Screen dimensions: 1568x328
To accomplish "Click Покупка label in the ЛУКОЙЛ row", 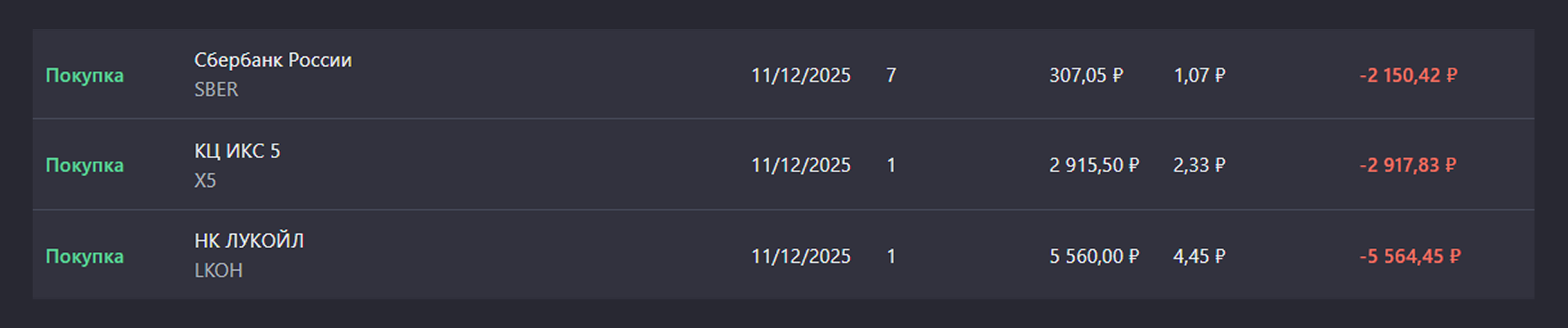I will click(85, 256).
